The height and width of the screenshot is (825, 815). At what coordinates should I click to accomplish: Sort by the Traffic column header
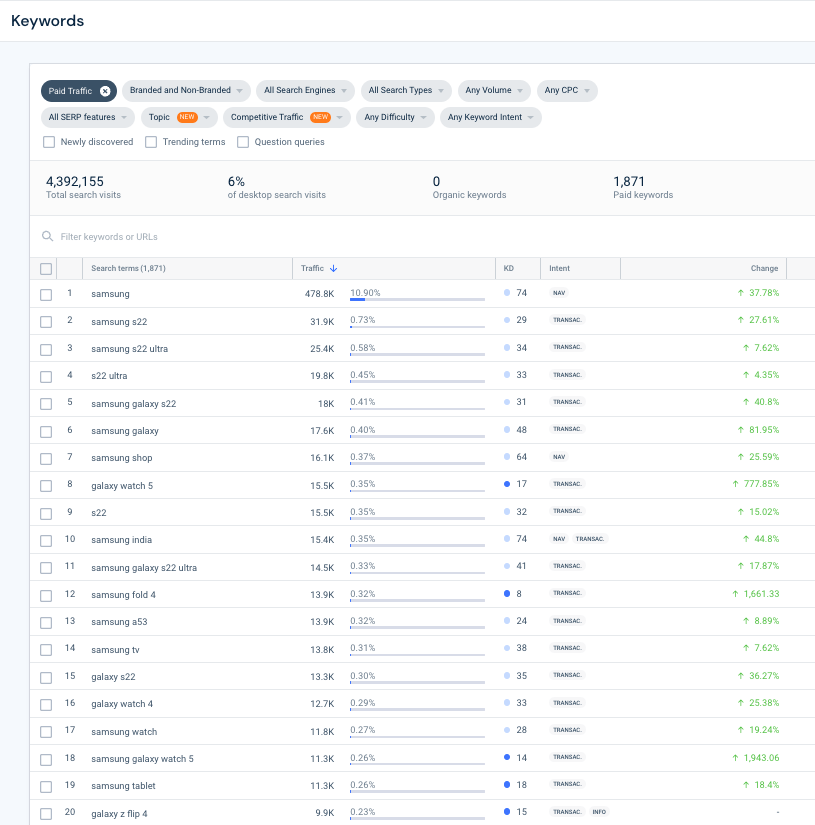pos(312,268)
